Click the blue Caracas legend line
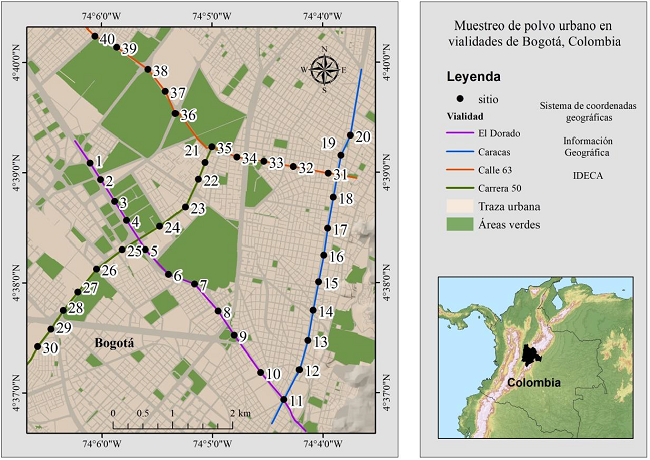Screen dimensions: 650x460 click(459, 151)
